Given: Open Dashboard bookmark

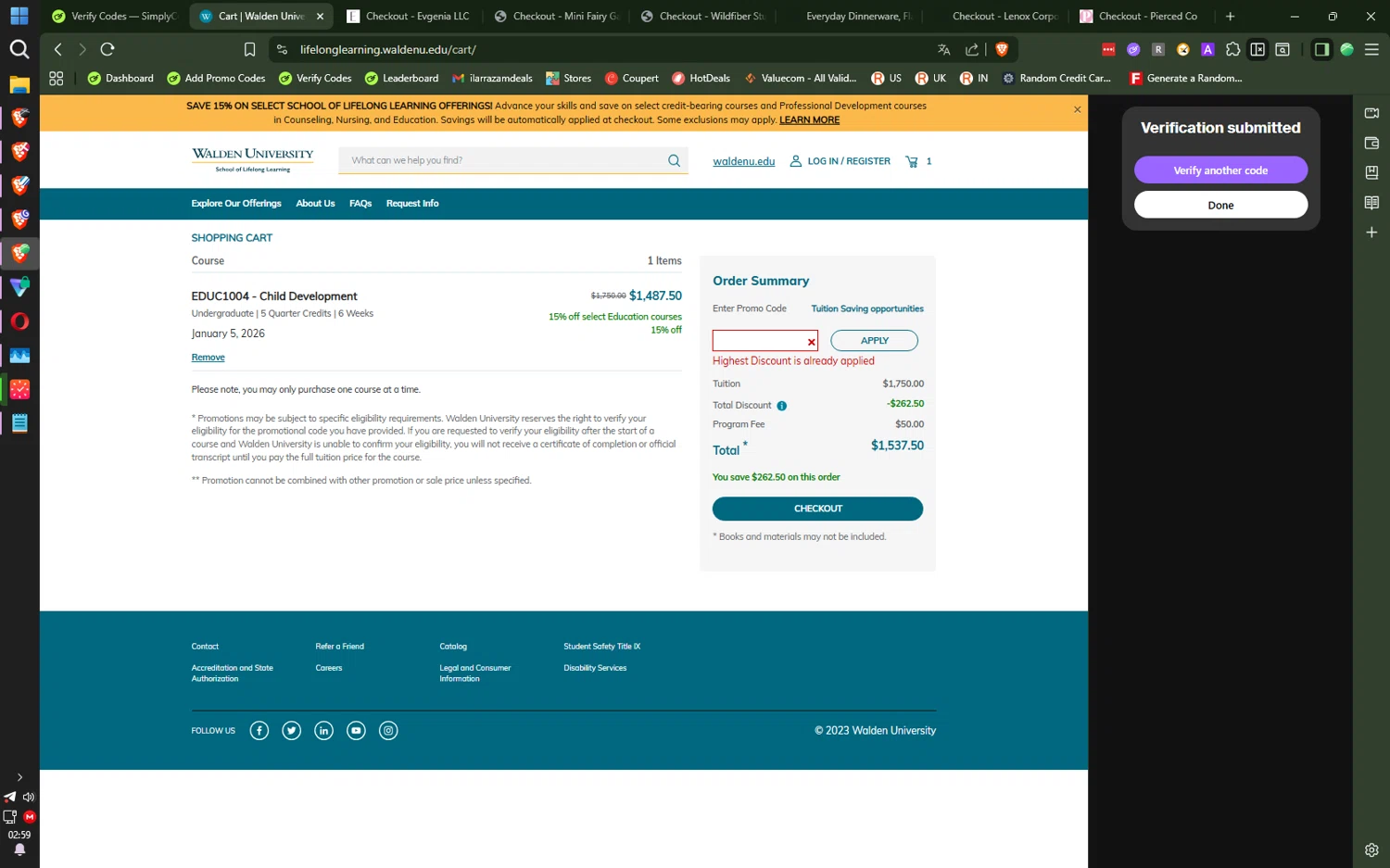Looking at the screenshot, I should tap(120, 78).
